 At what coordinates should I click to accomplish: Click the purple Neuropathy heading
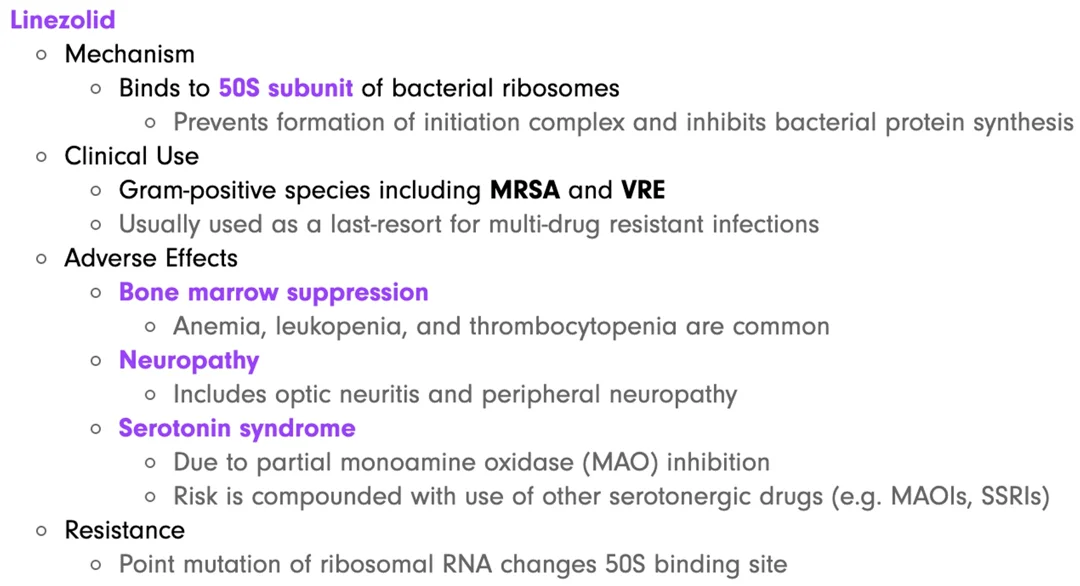click(x=189, y=360)
